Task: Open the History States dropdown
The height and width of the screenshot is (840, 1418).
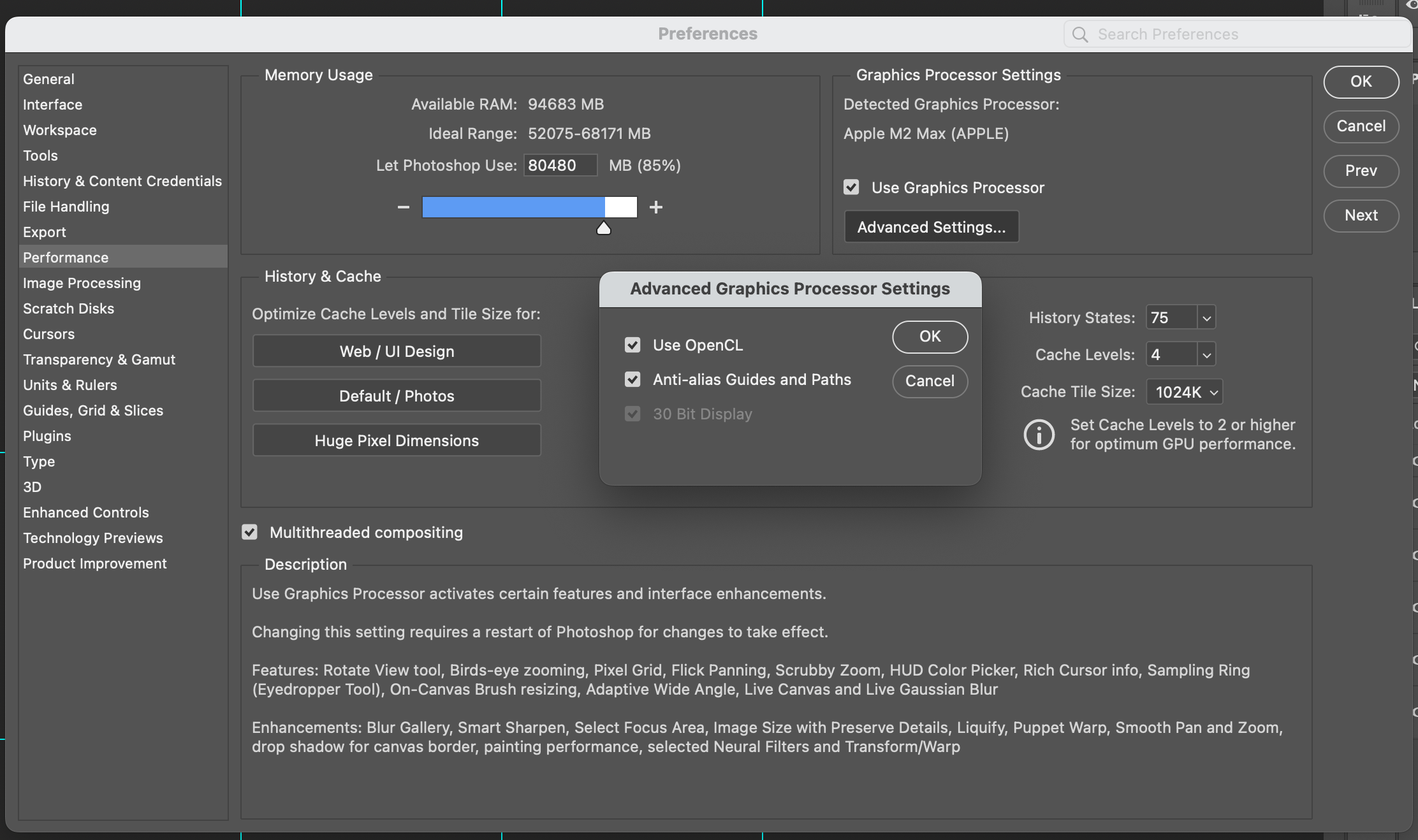Action: coord(1206,317)
